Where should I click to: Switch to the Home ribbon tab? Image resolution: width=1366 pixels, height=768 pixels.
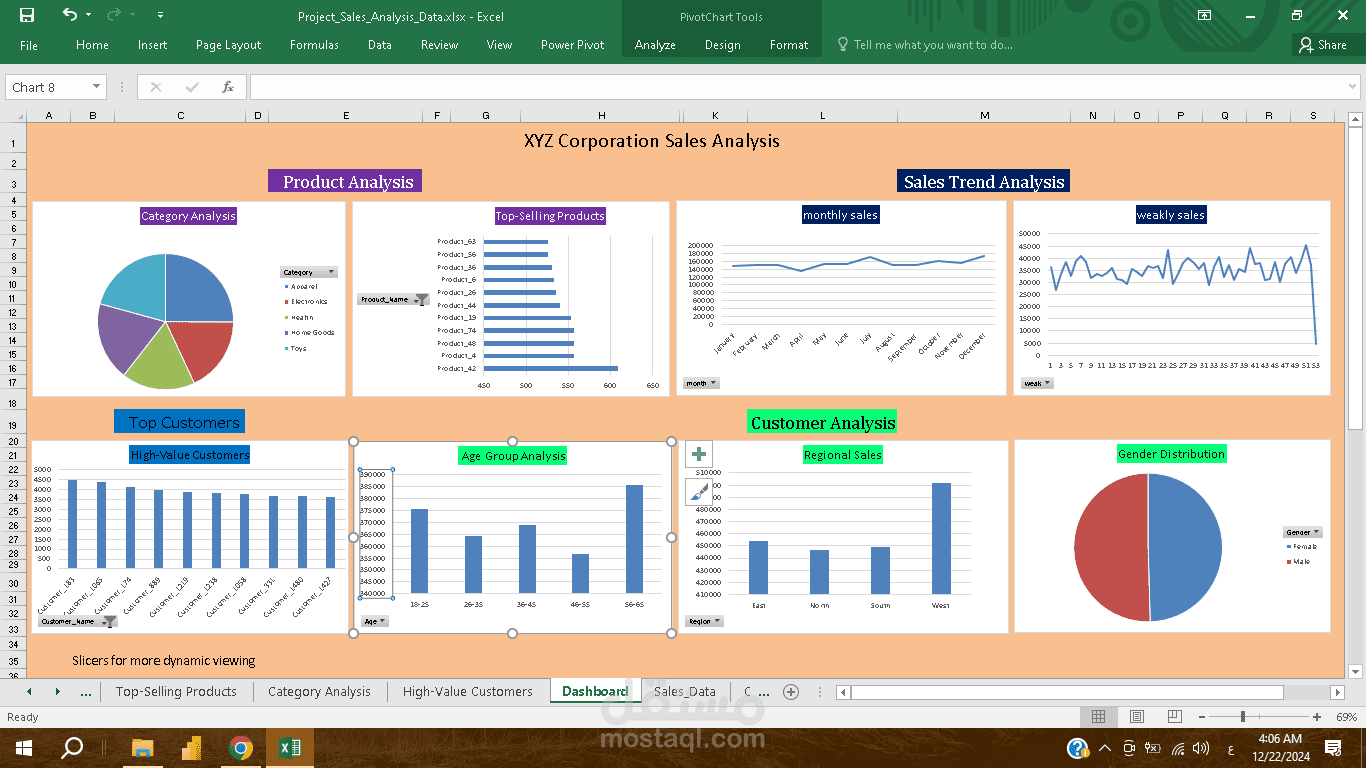92,45
